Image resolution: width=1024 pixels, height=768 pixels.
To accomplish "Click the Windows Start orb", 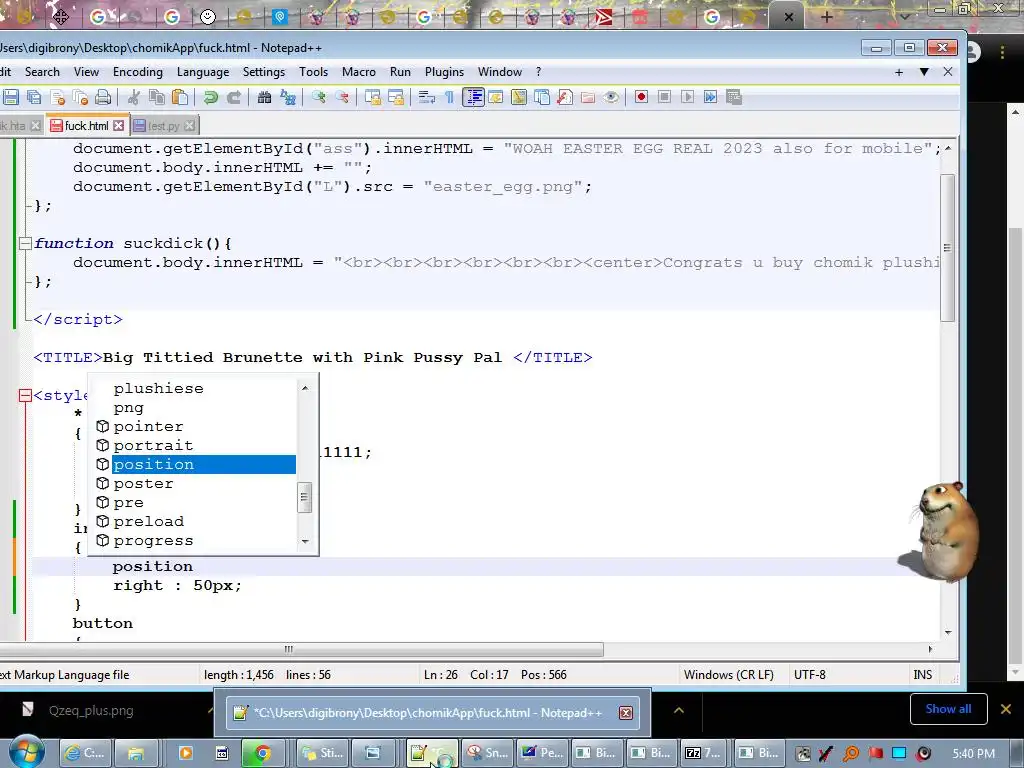I will pos(26,752).
